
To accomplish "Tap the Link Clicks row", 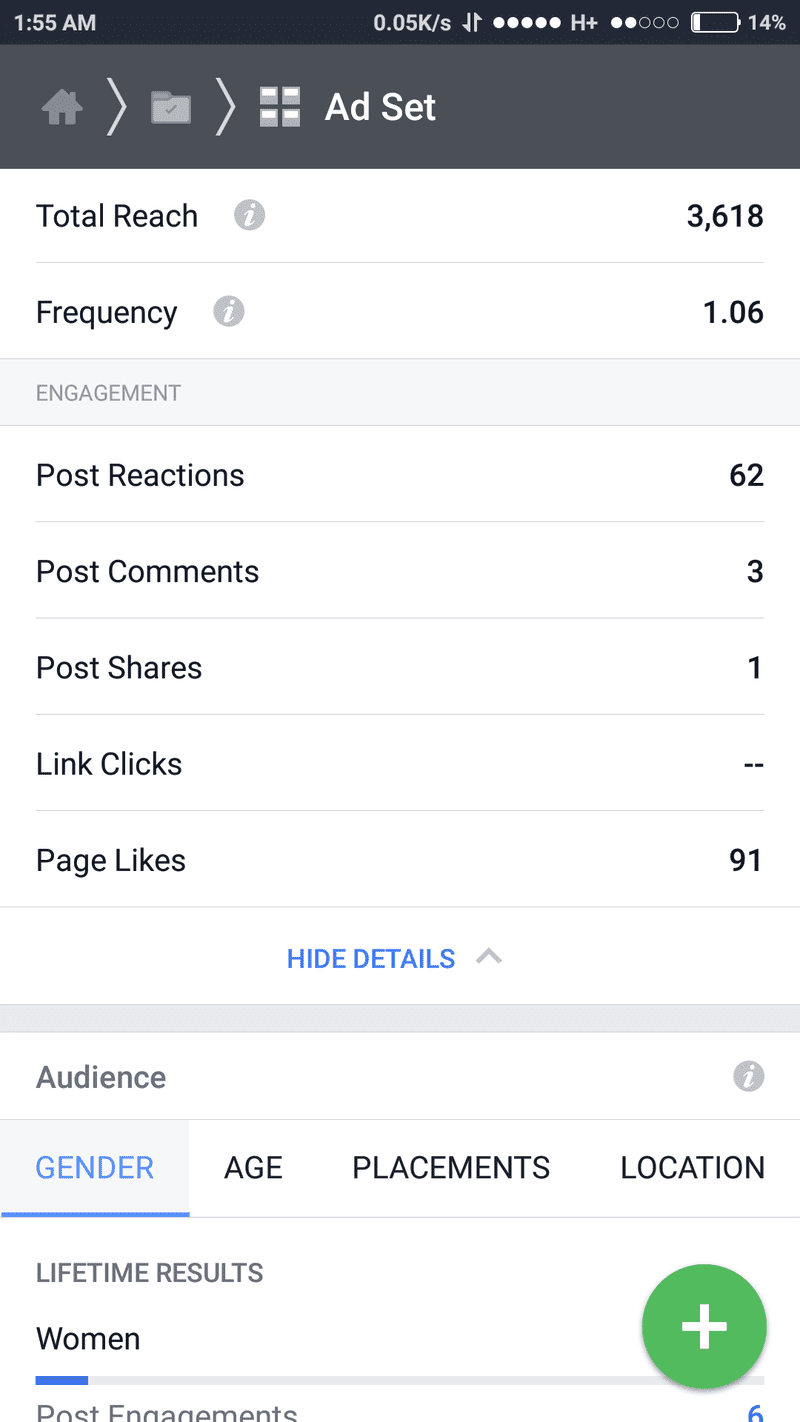I will 400,764.
